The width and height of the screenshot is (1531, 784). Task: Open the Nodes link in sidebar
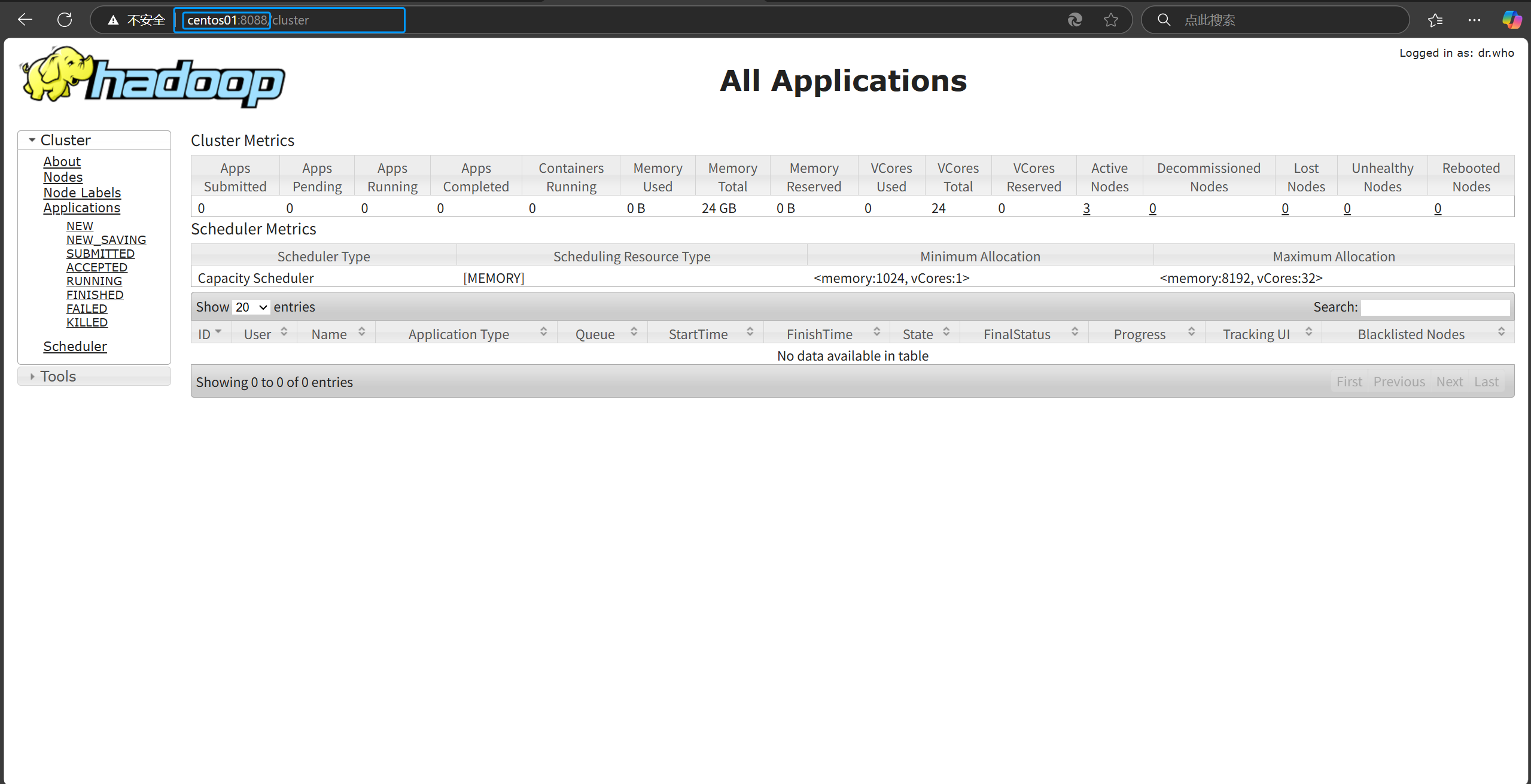(63, 177)
